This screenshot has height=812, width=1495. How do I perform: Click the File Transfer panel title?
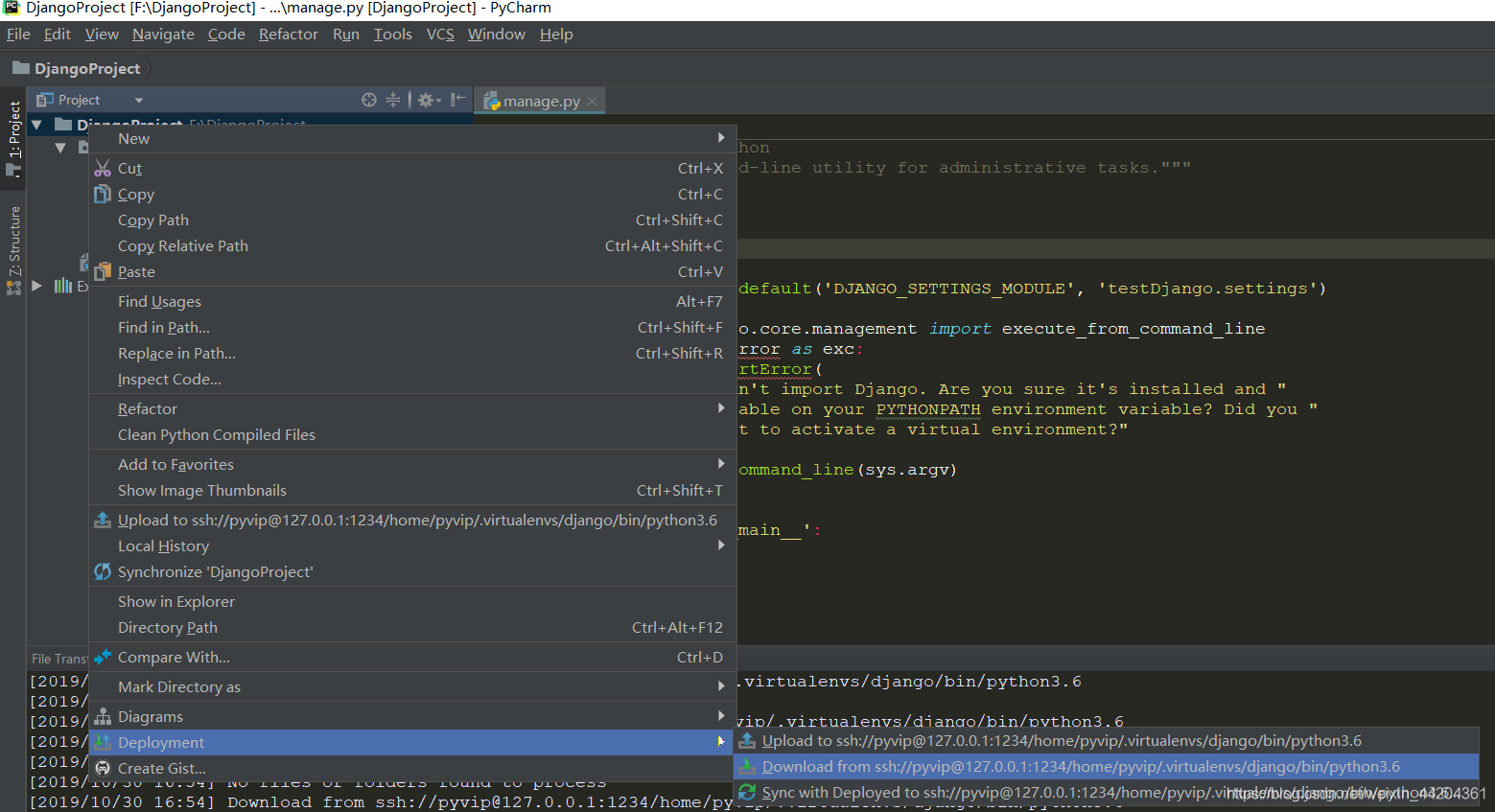pos(59,659)
